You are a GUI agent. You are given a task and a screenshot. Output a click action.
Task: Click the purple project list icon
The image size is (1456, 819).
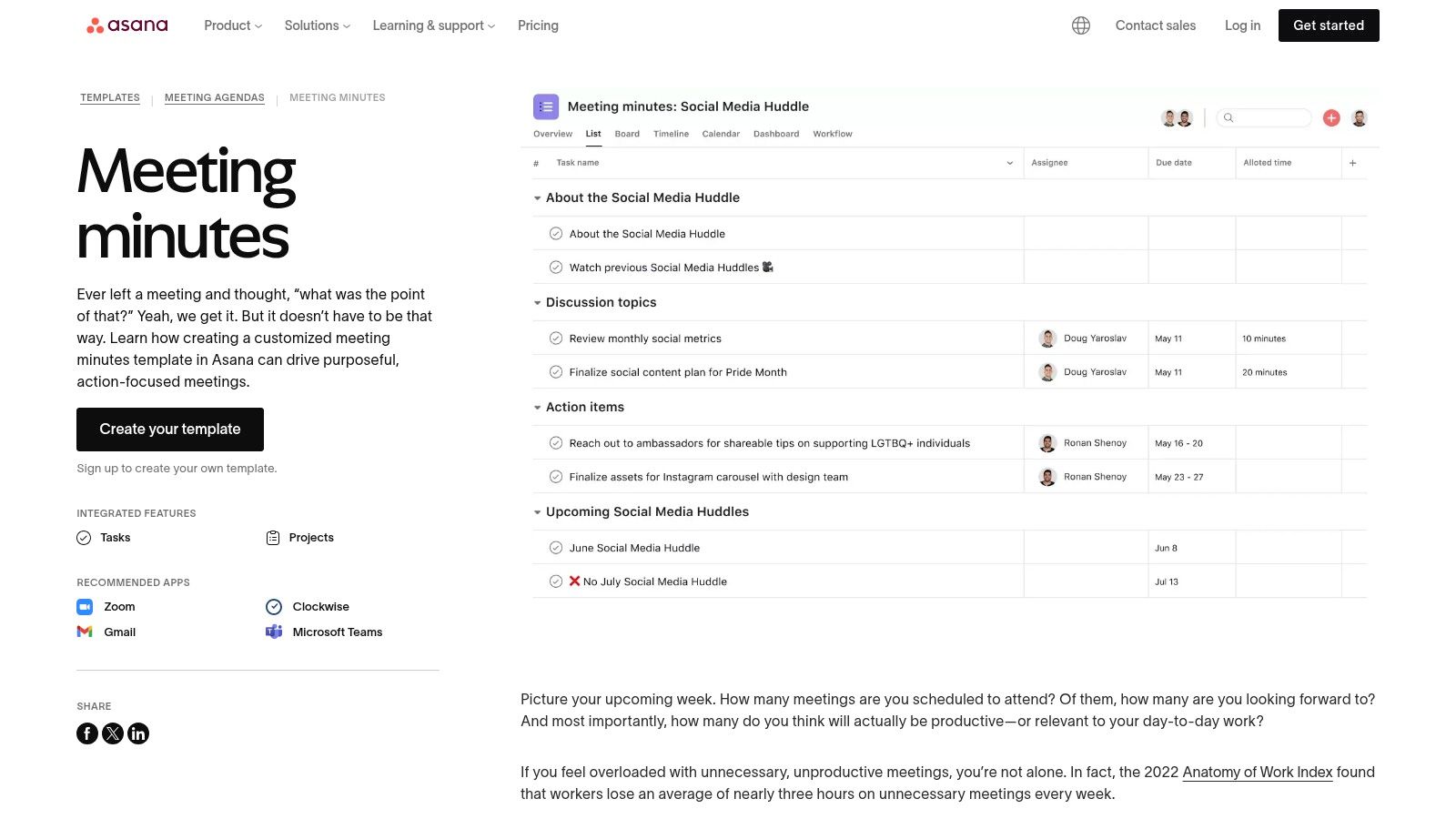click(x=546, y=106)
